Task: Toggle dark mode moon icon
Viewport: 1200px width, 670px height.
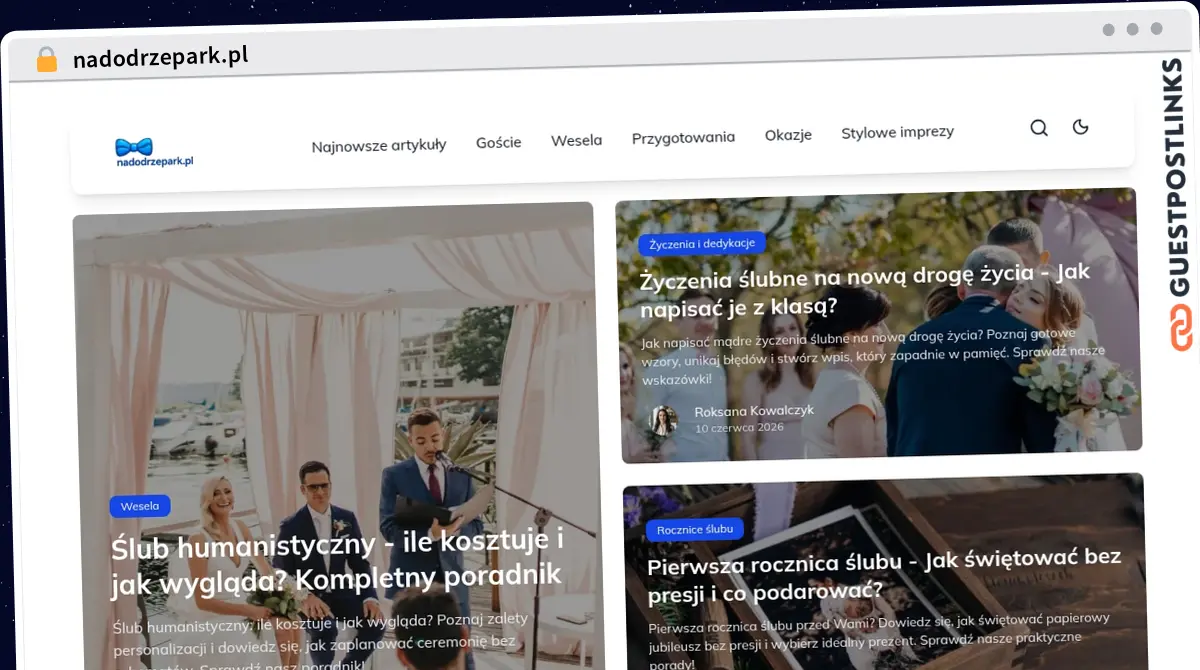Action: (1080, 127)
